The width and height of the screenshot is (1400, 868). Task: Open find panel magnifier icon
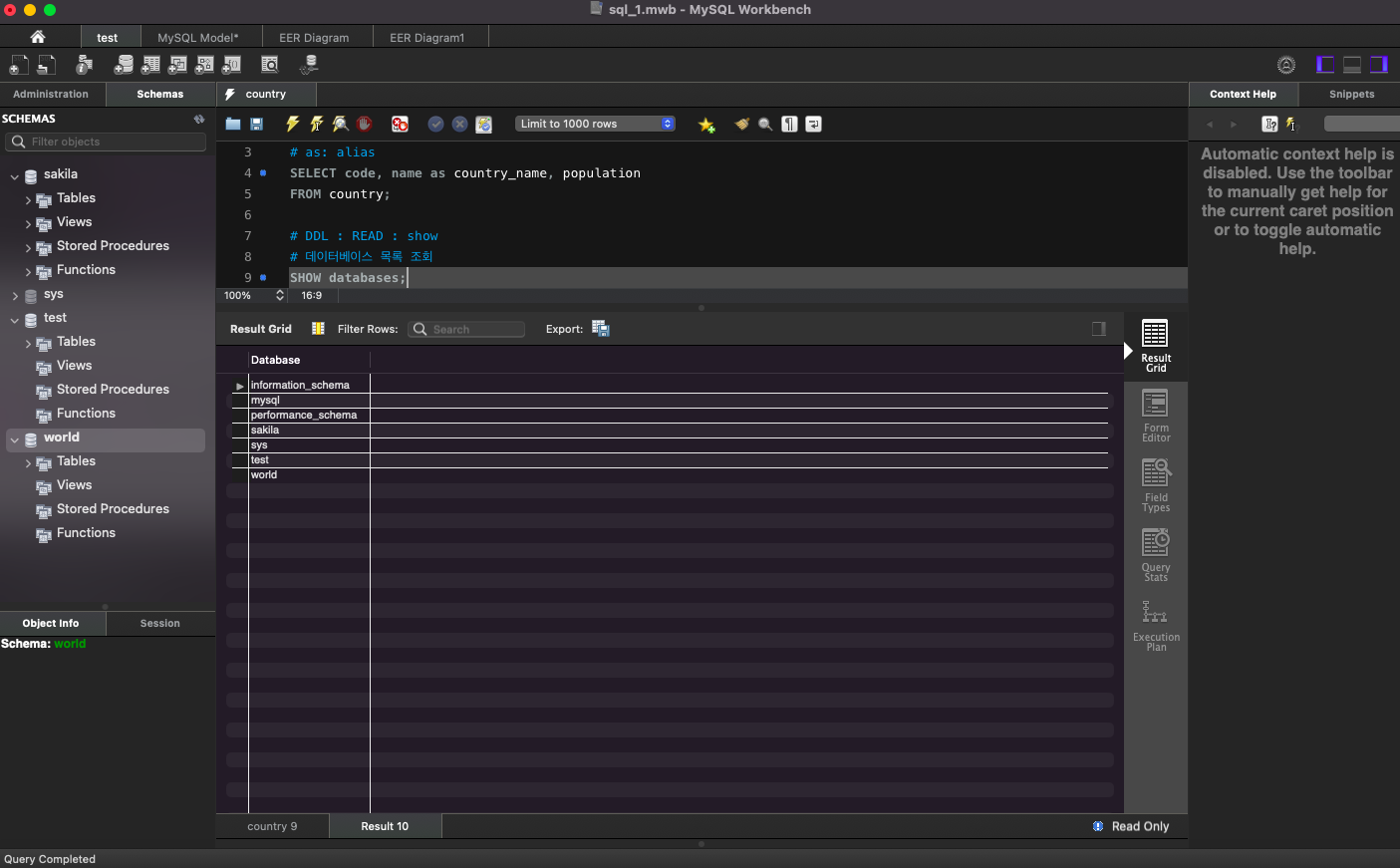(765, 125)
